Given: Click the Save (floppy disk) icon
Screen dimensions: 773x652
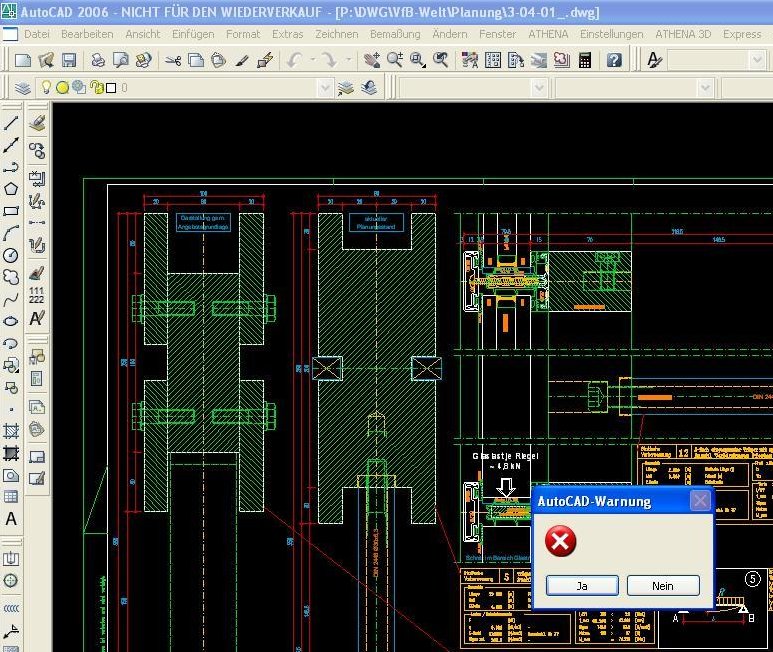Looking at the screenshot, I should click(69, 60).
